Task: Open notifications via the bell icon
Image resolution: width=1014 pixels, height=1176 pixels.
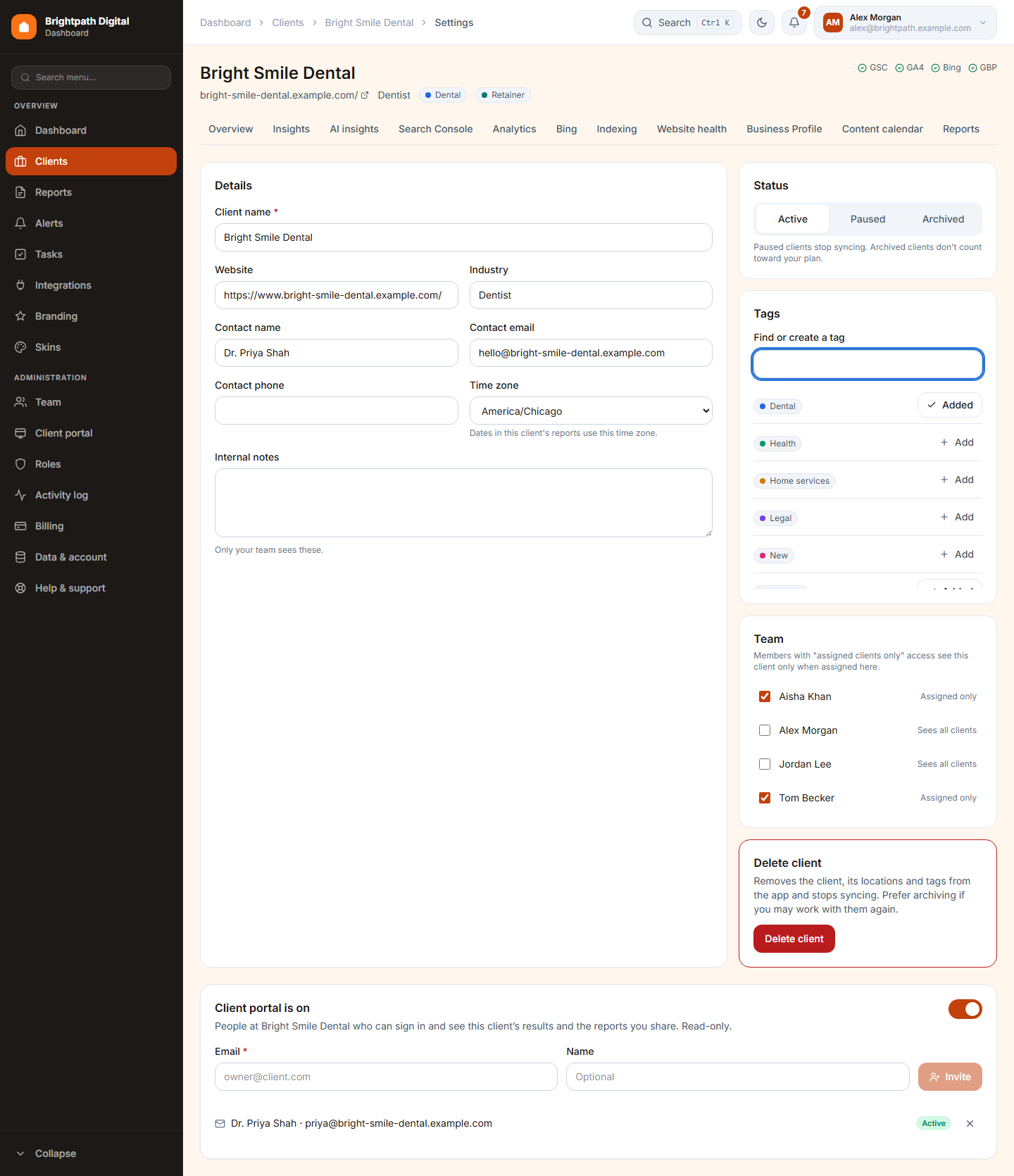Action: click(794, 23)
